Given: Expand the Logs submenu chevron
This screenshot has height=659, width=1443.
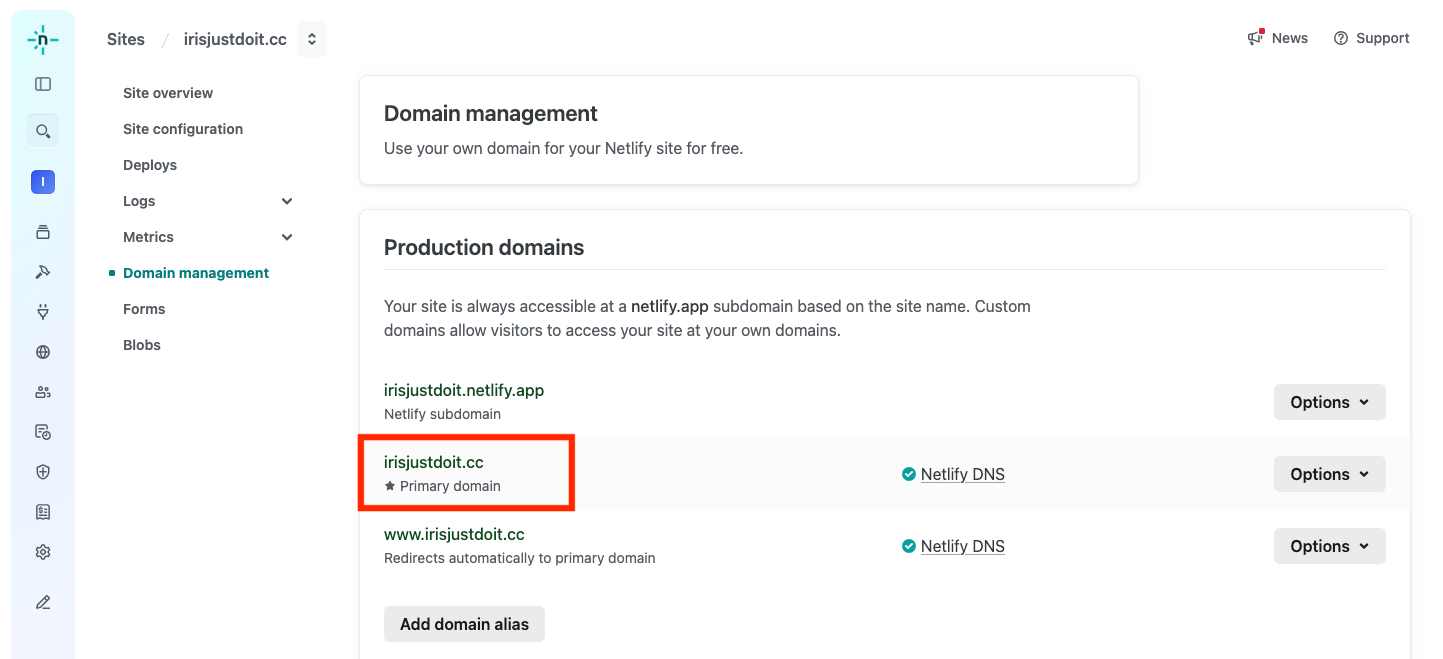Looking at the screenshot, I should (x=287, y=201).
